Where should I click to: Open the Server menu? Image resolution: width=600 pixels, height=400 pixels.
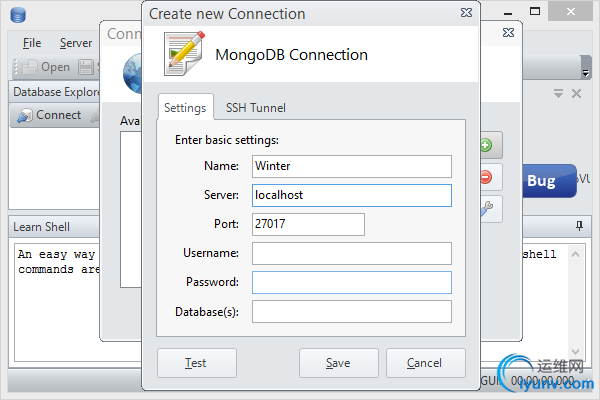click(76, 43)
